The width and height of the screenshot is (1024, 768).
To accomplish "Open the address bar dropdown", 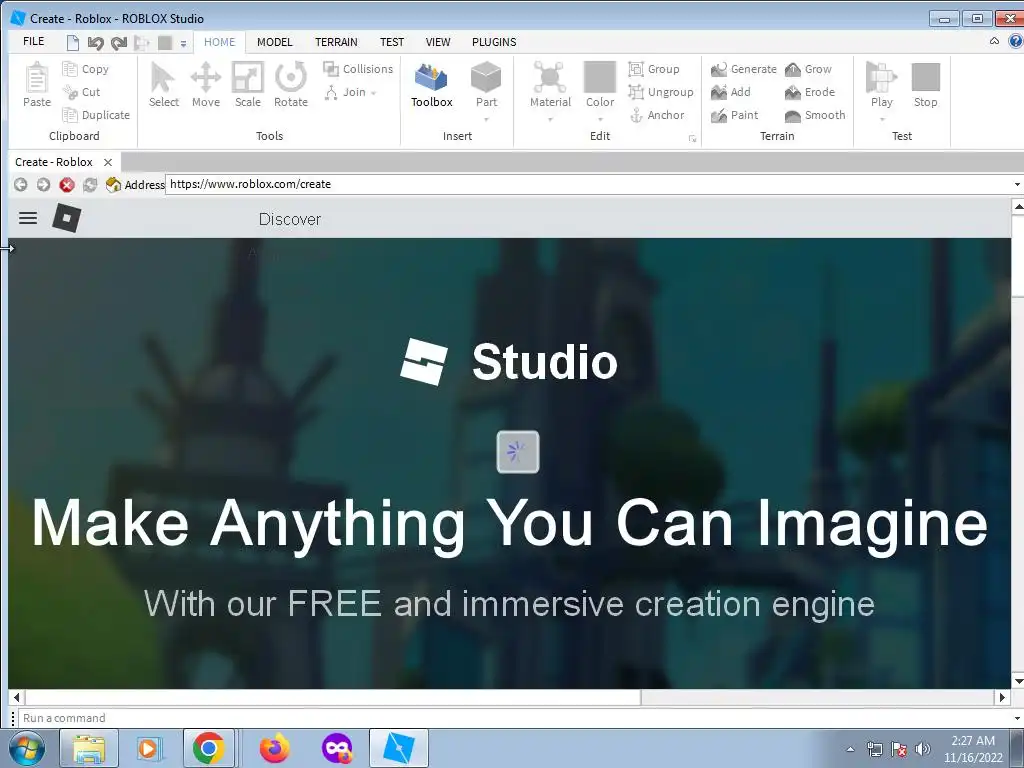I will [x=1017, y=185].
